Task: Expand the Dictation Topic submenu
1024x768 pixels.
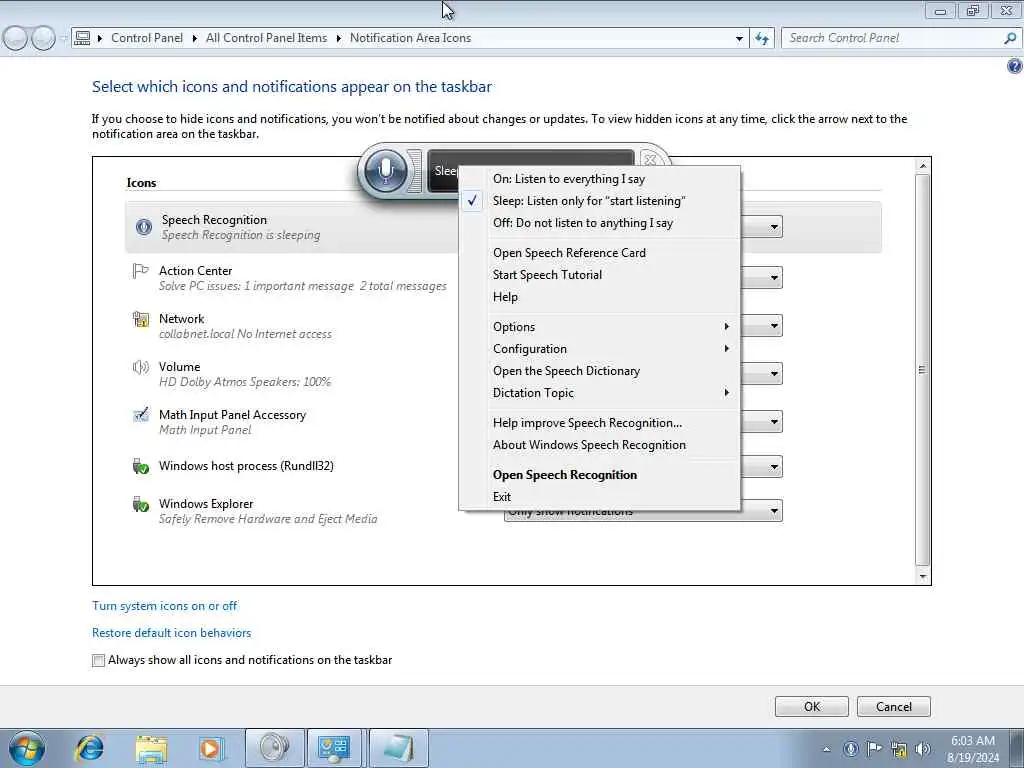Action: pyautogui.click(x=600, y=392)
